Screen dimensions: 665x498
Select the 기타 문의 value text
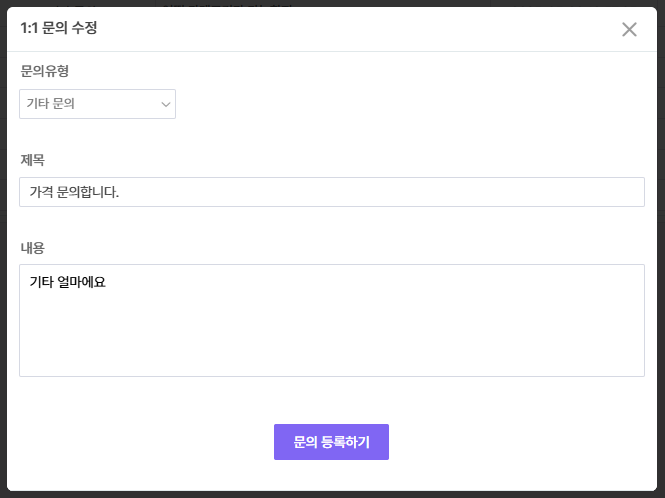click(x=51, y=104)
